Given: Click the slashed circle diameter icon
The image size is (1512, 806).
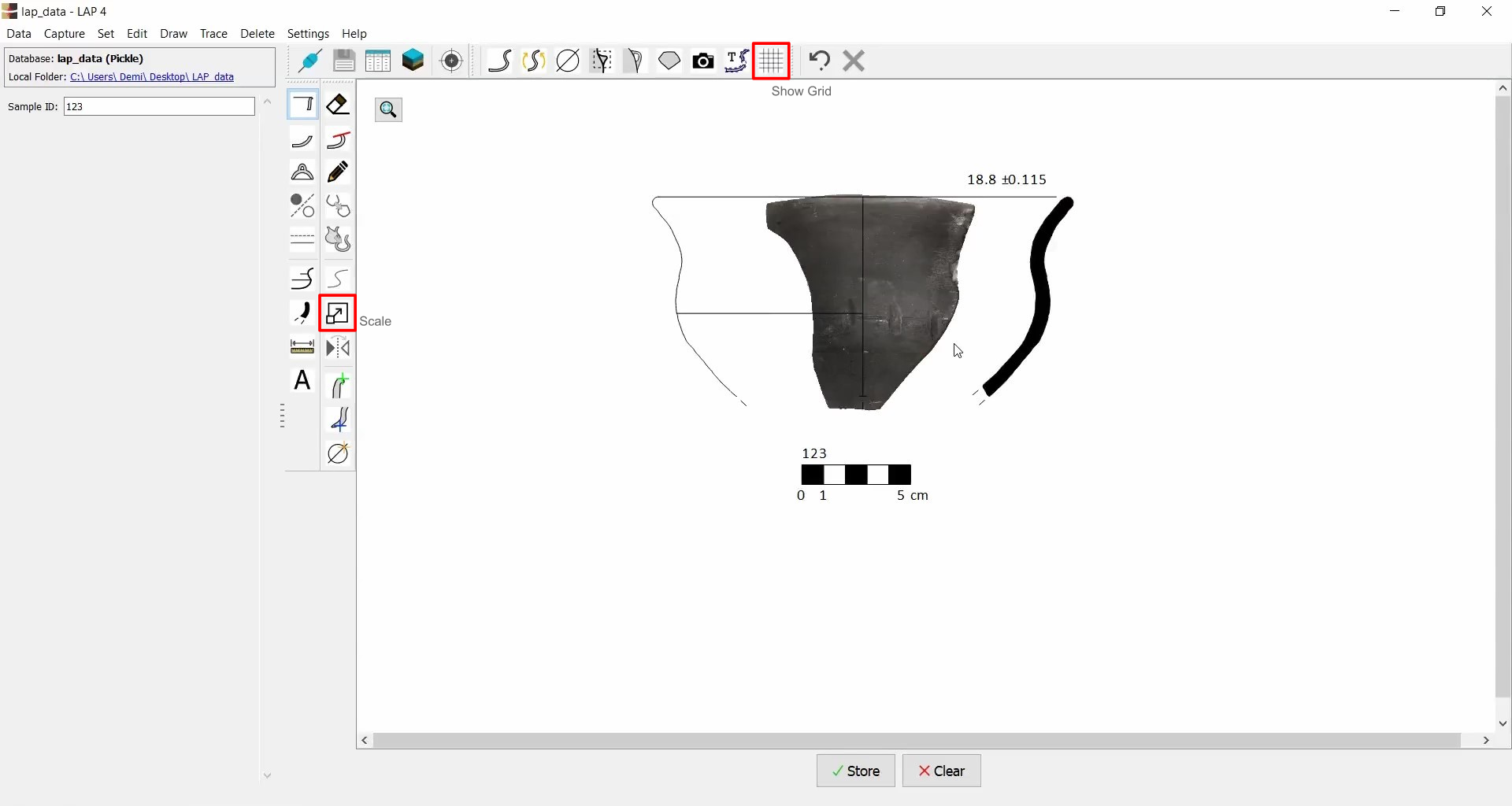Looking at the screenshot, I should pos(568,61).
